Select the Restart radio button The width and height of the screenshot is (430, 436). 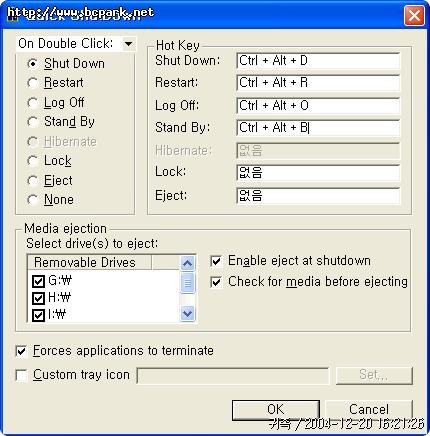point(32,83)
